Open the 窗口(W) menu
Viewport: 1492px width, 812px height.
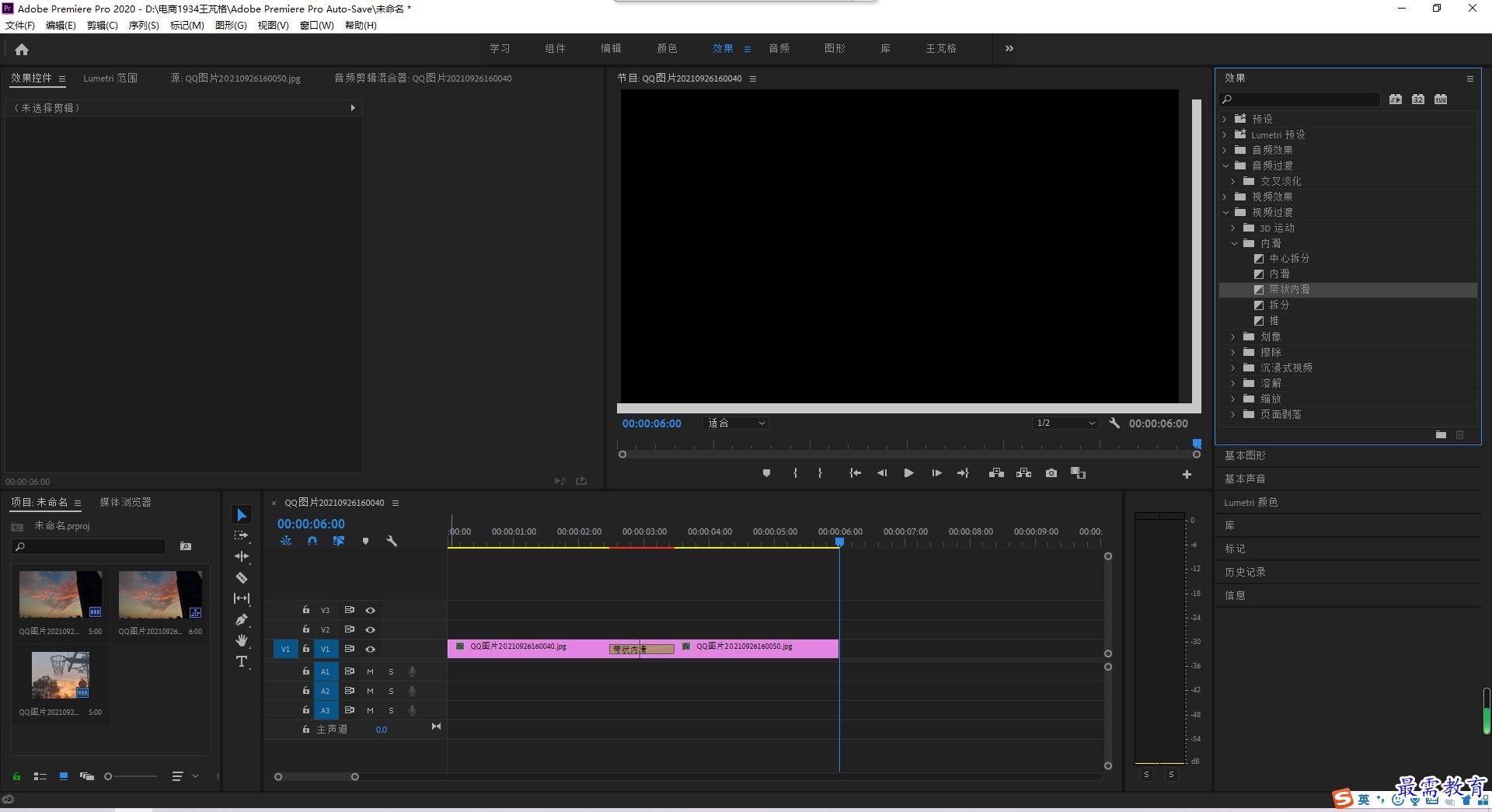tap(316, 26)
